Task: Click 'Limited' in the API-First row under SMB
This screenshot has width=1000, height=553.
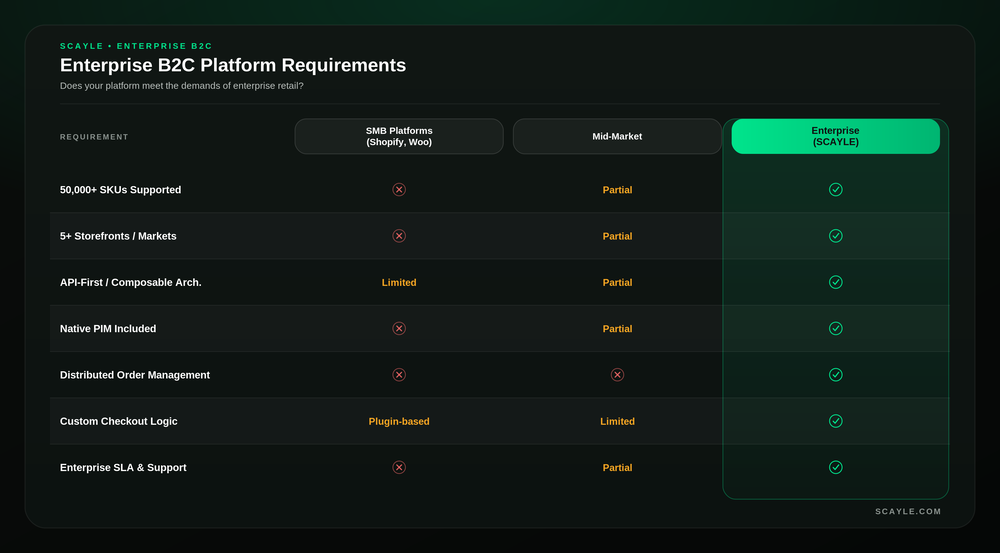Action: click(399, 283)
